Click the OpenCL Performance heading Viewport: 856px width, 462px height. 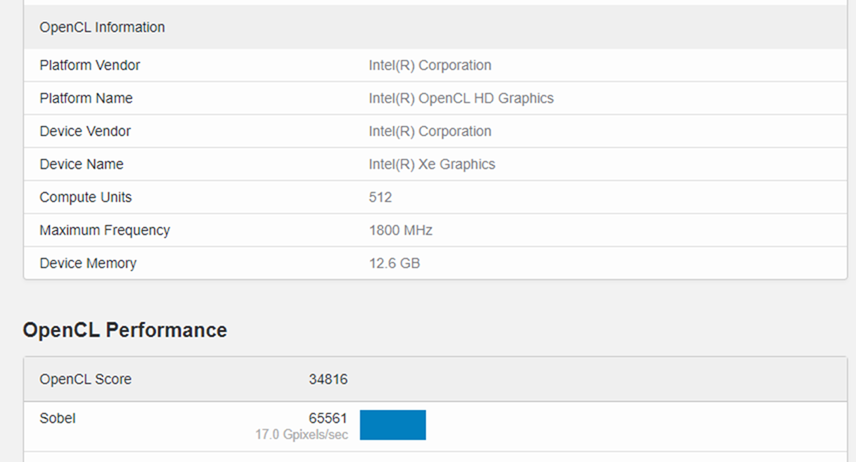pyautogui.click(x=124, y=330)
